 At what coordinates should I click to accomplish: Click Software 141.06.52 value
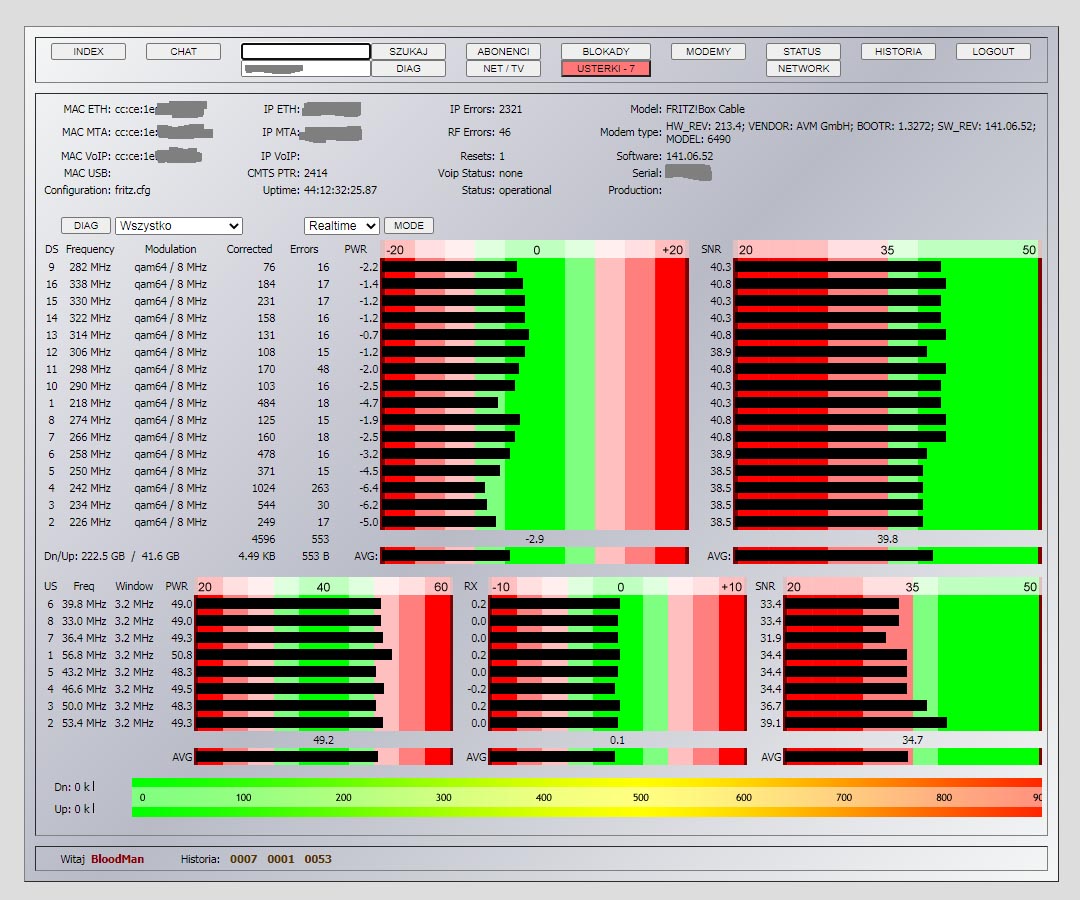(x=689, y=156)
